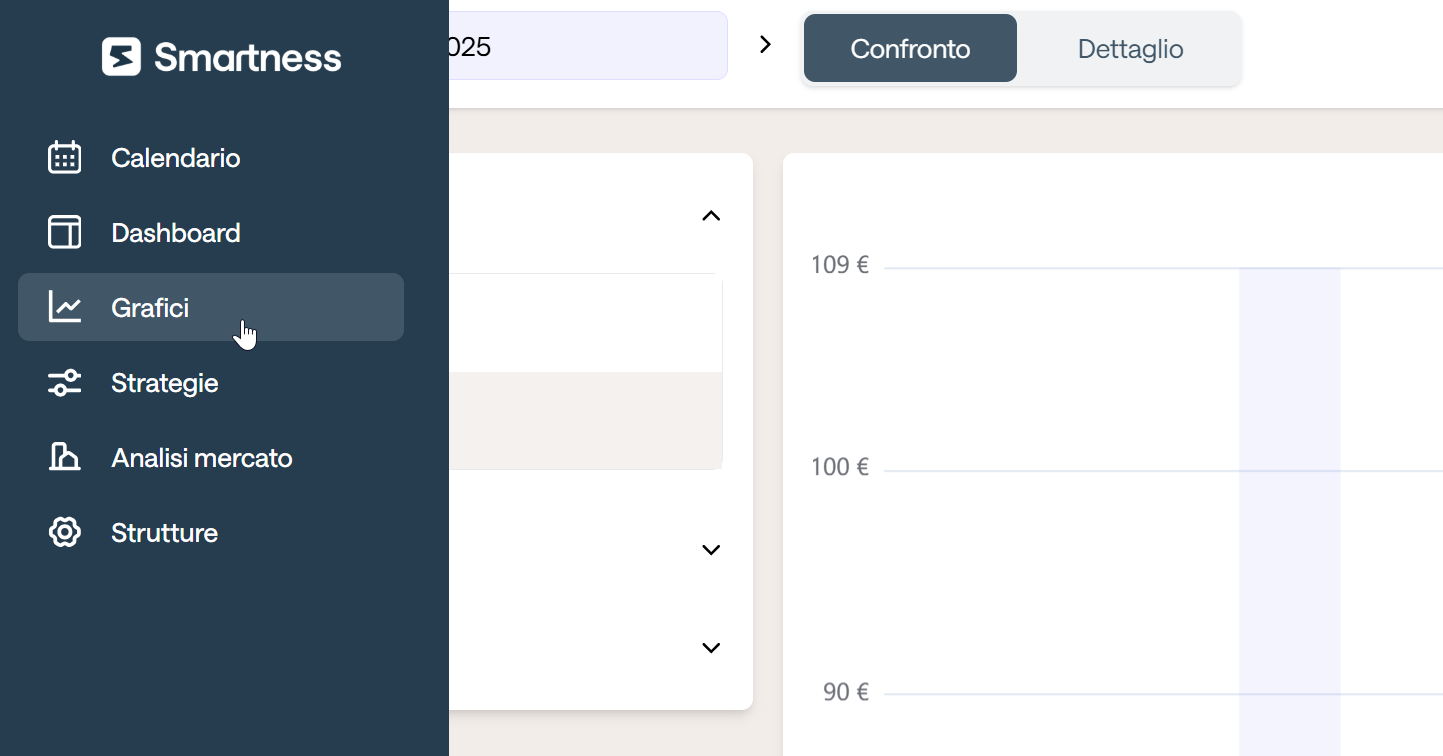Open the Strategie page
The image size is (1443, 756).
(x=211, y=383)
